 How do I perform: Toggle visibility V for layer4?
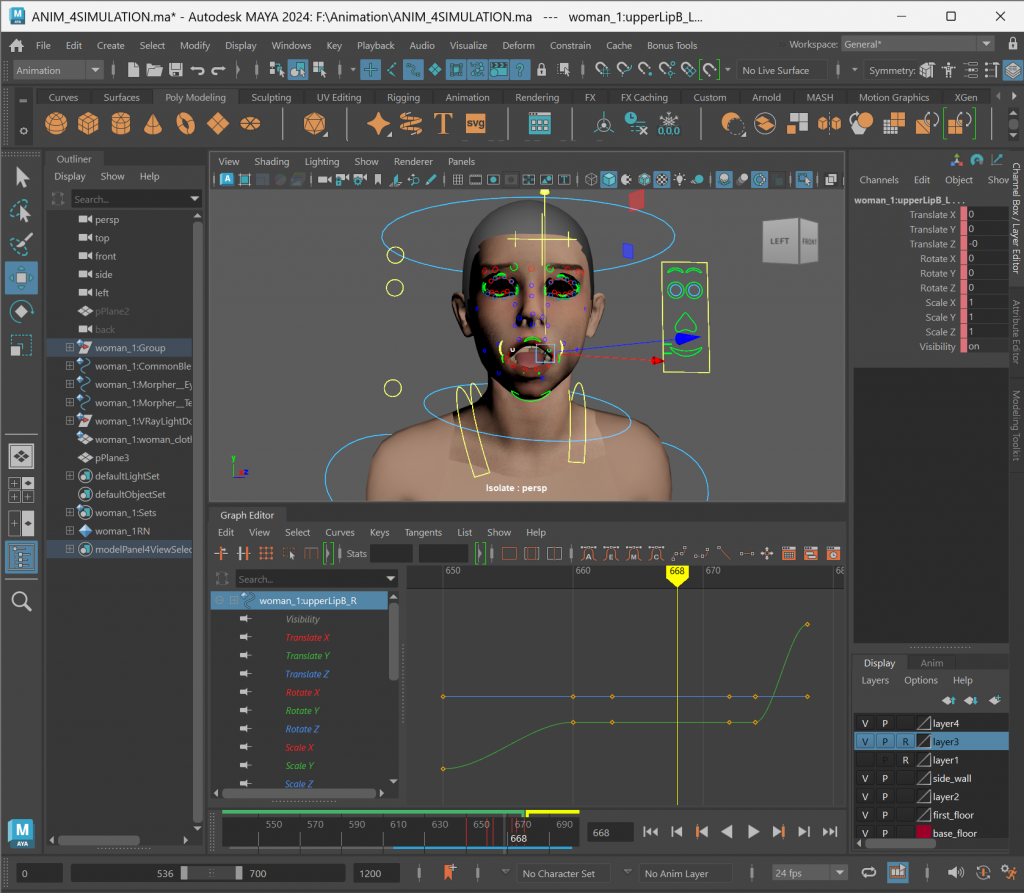865,723
